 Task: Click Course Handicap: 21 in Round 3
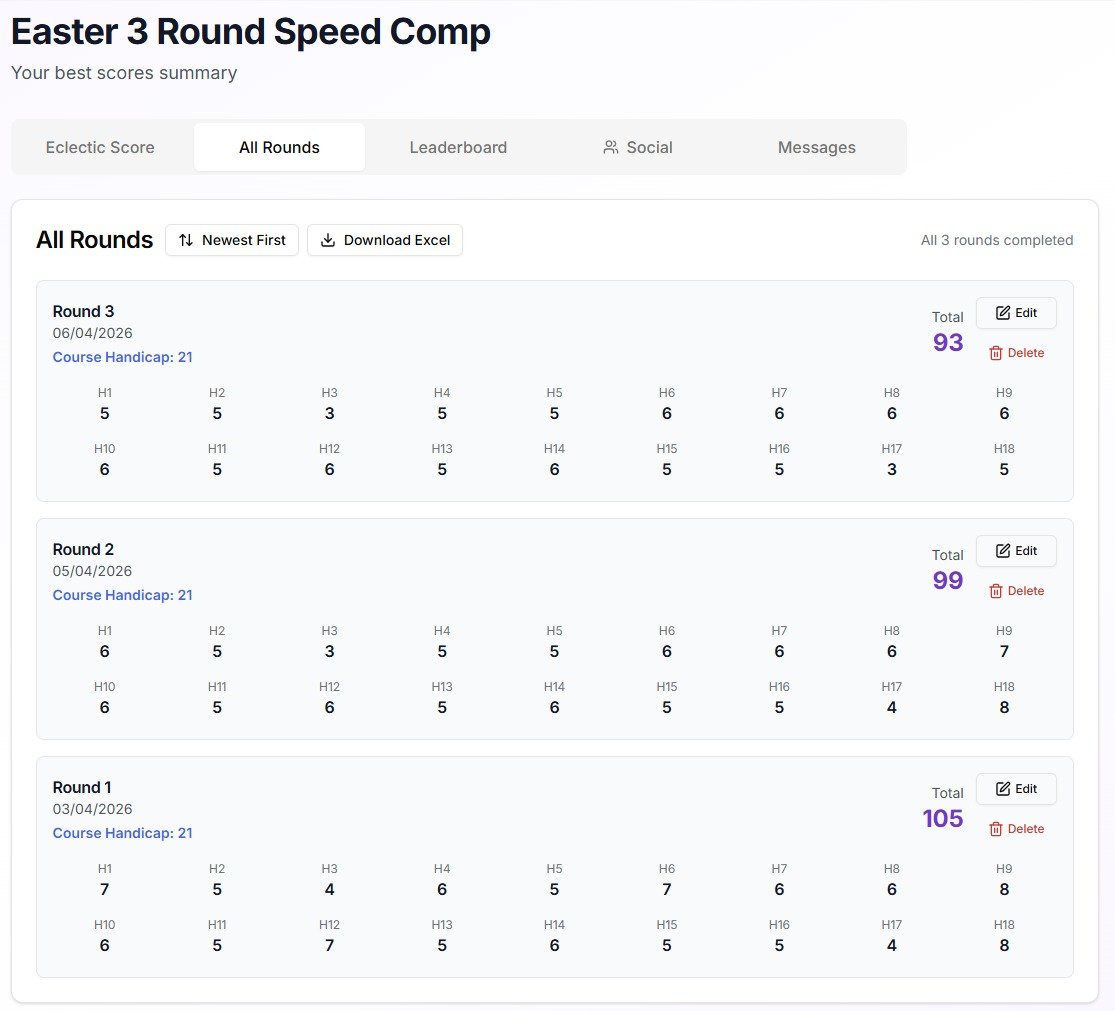coord(122,358)
